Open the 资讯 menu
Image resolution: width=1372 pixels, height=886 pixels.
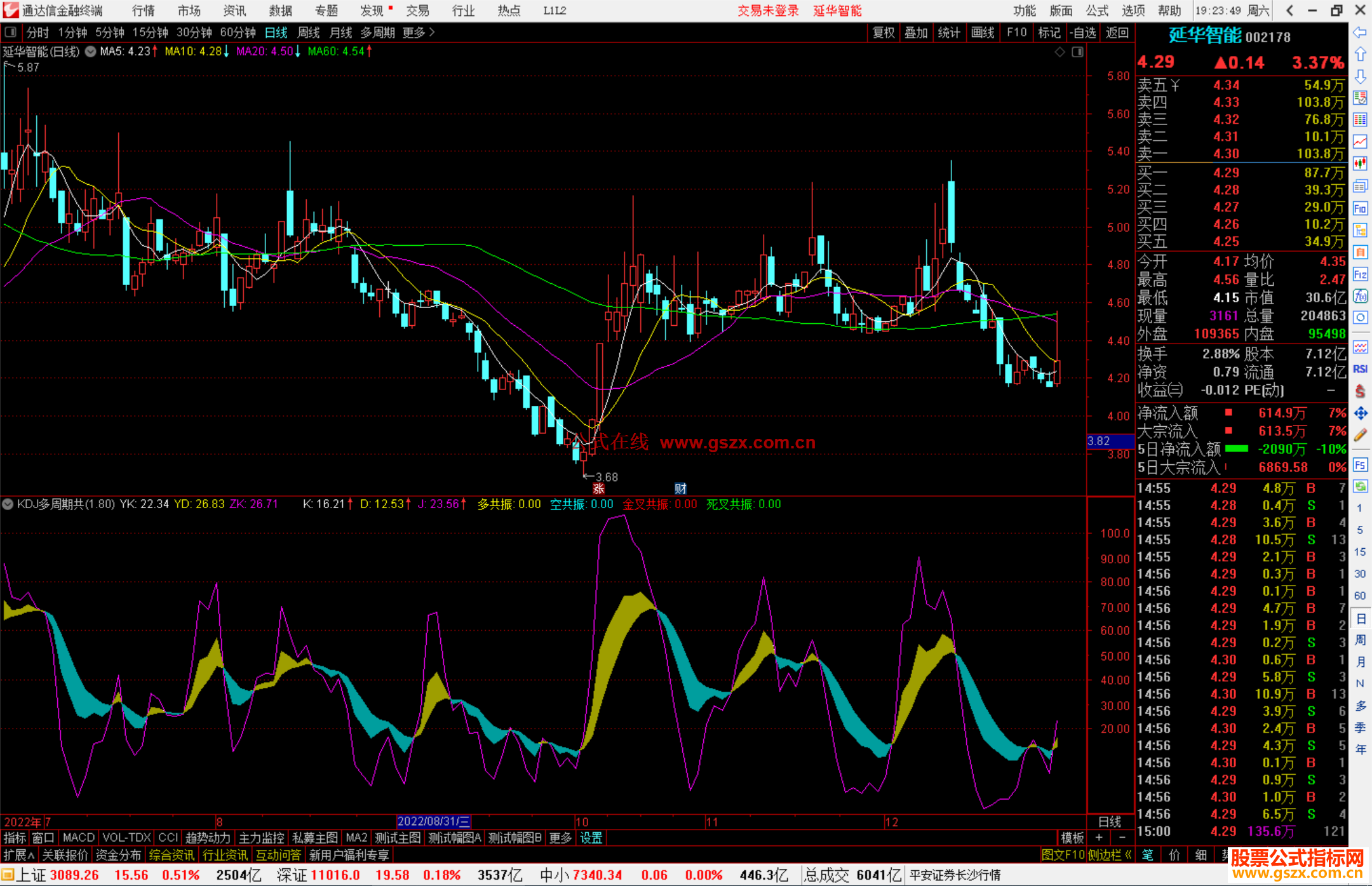[234, 11]
